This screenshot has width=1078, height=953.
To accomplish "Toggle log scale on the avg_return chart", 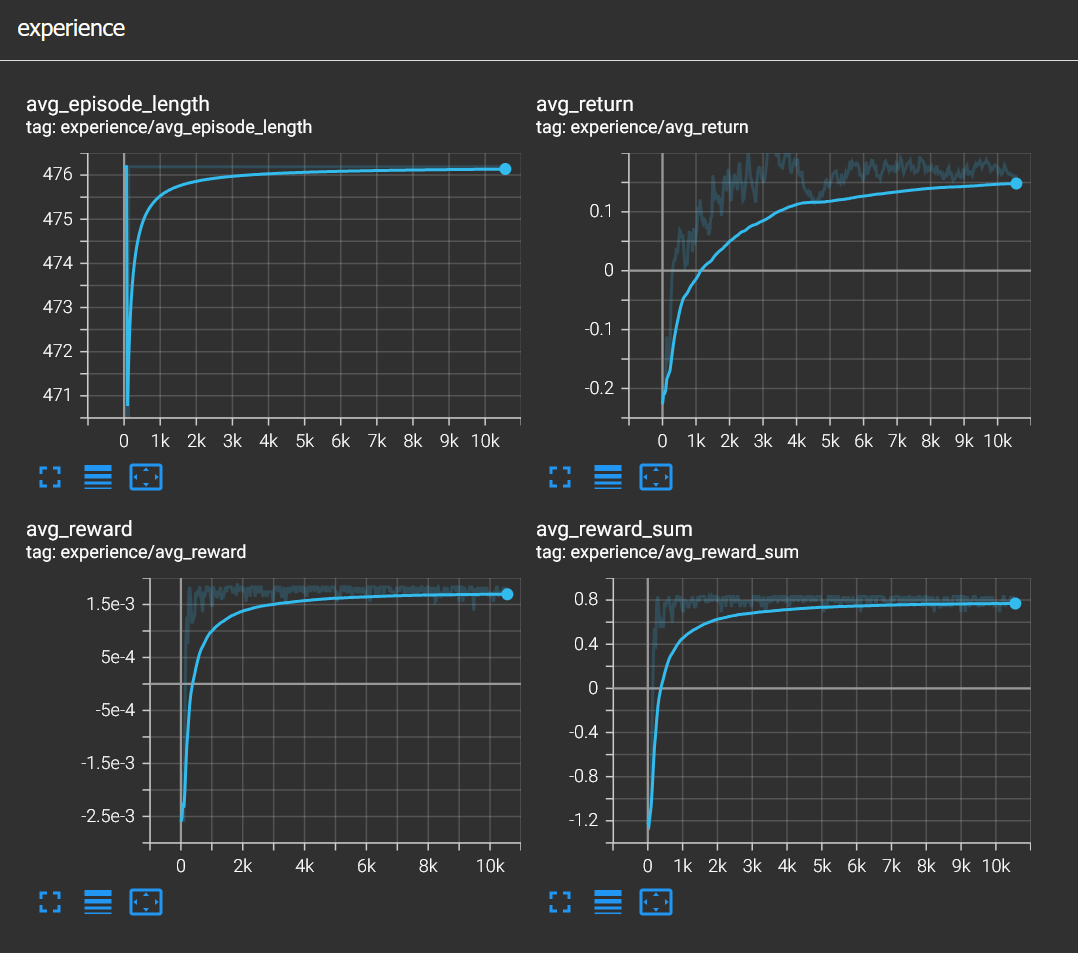I will (607, 477).
